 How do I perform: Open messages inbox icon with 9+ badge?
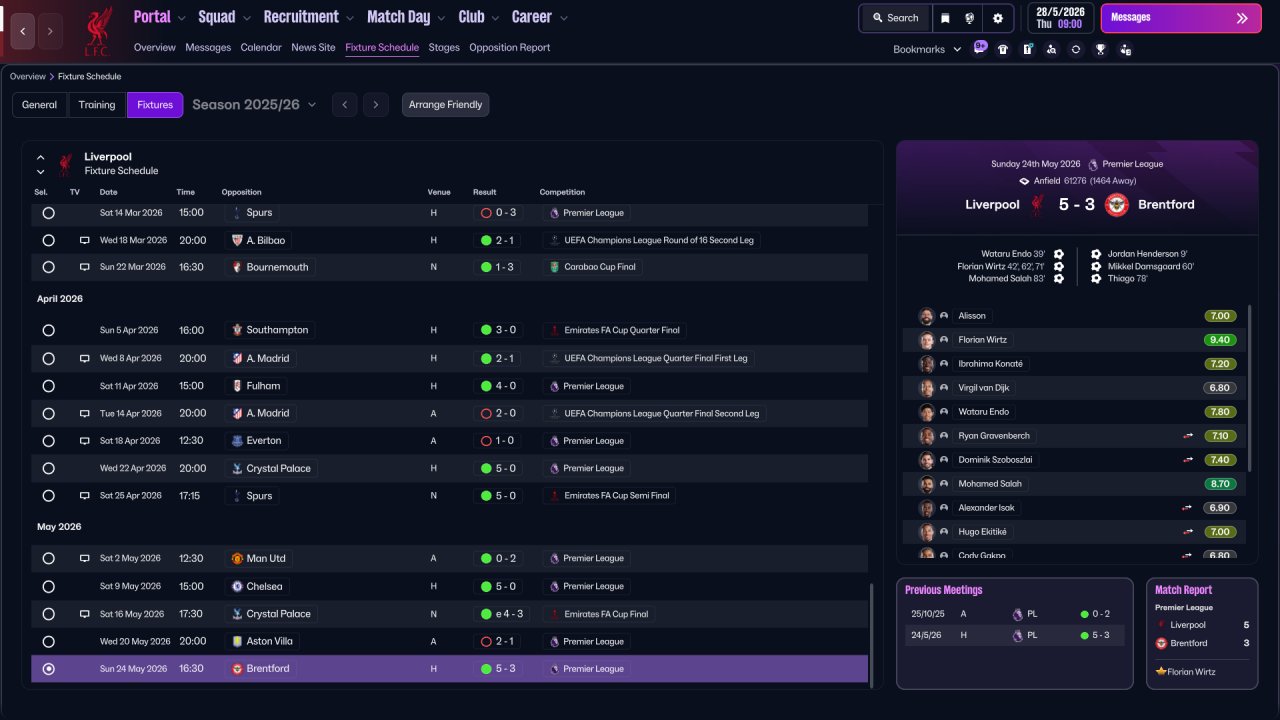click(979, 48)
